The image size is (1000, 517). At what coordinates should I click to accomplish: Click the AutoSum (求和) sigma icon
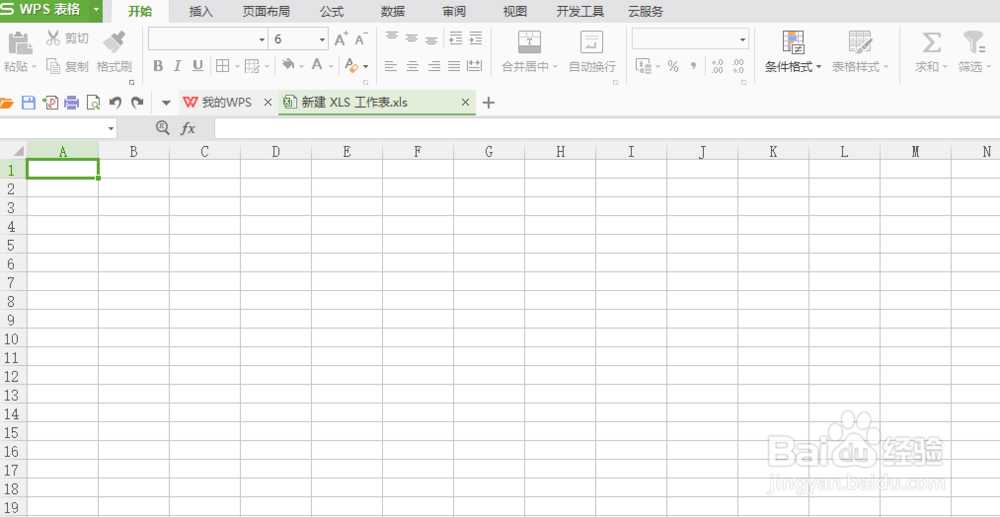(932, 43)
